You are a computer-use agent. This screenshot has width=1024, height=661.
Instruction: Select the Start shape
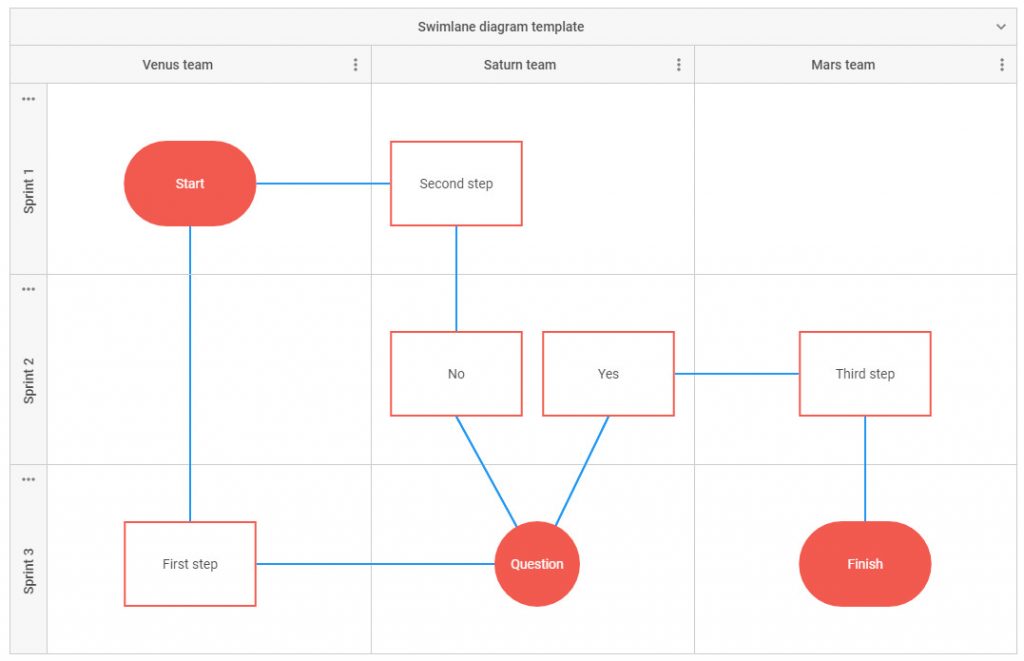click(190, 183)
